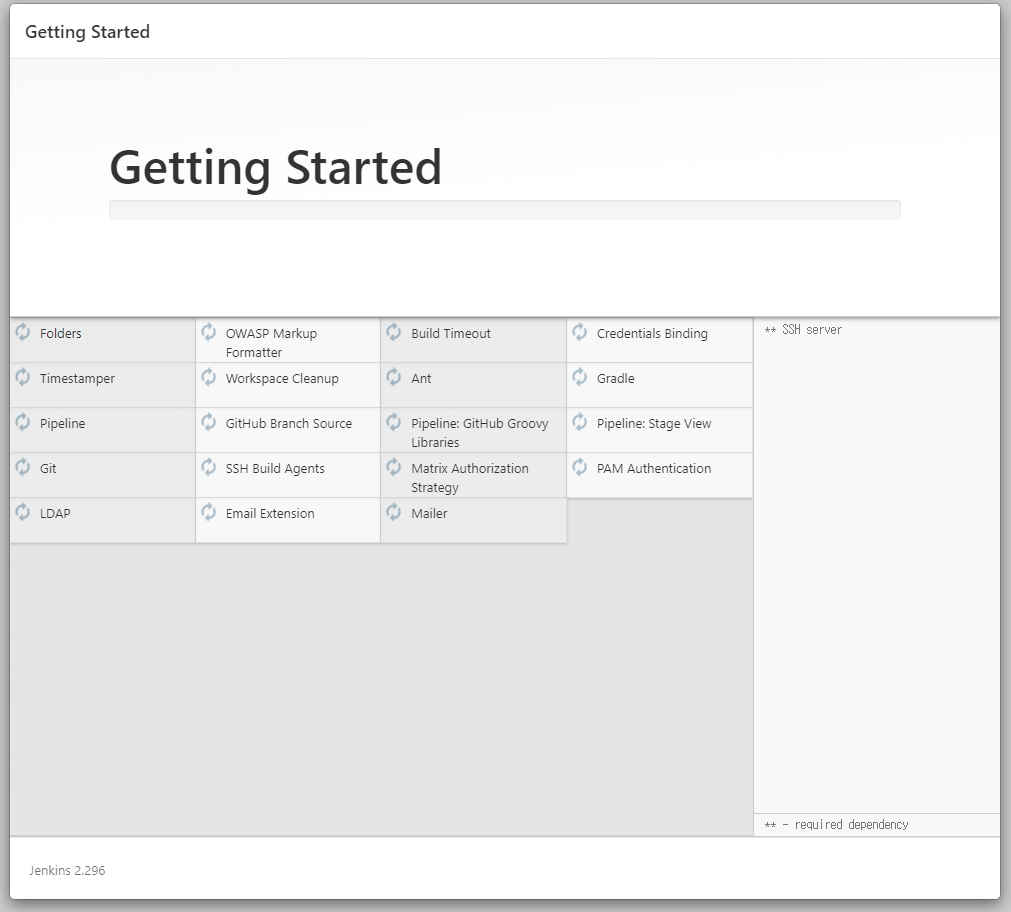Click the pending icon for SSH Build Agents

(208, 468)
